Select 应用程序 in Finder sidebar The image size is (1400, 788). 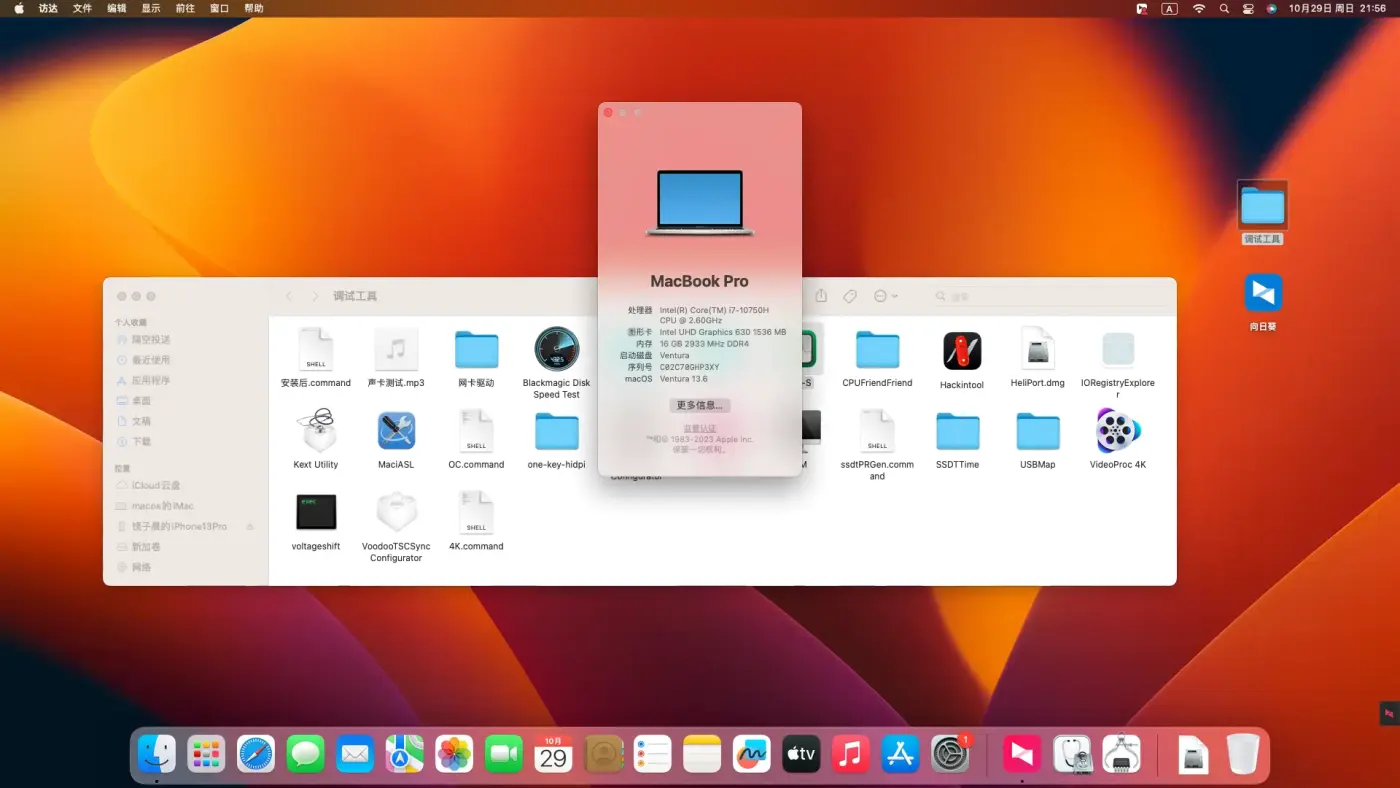tap(151, 380)
